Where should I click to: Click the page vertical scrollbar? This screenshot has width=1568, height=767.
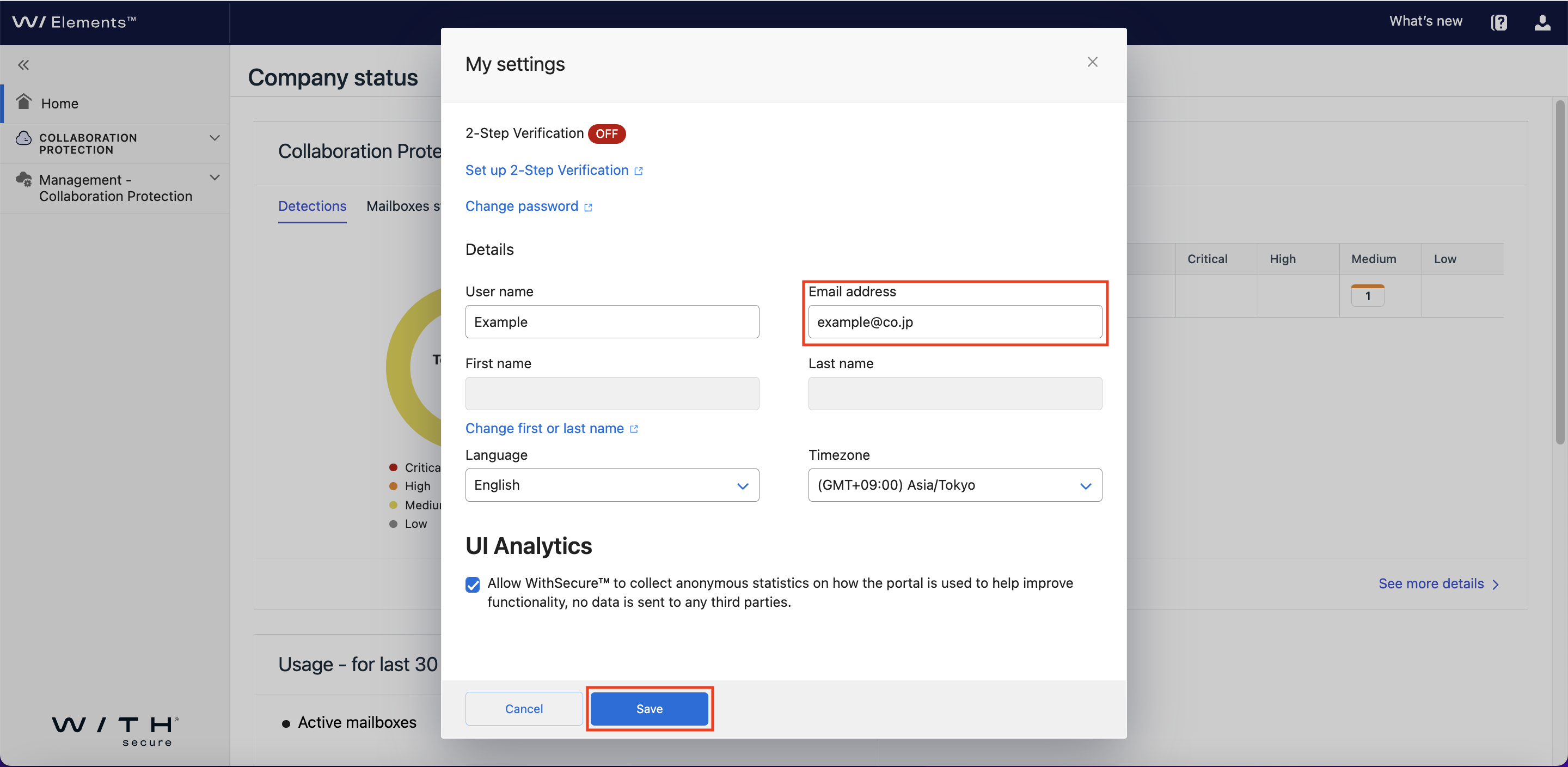click(1559, 272)
